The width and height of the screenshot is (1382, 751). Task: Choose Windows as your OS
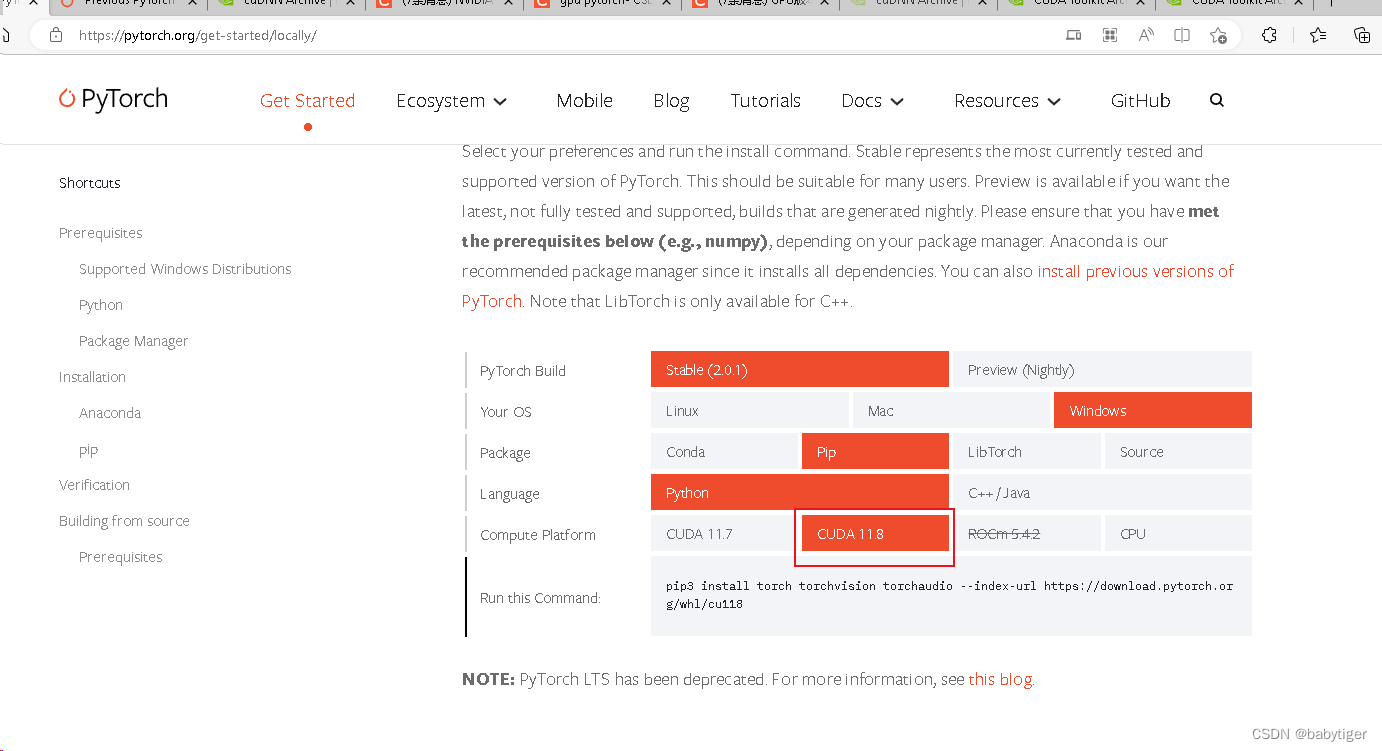(1153, 410)
